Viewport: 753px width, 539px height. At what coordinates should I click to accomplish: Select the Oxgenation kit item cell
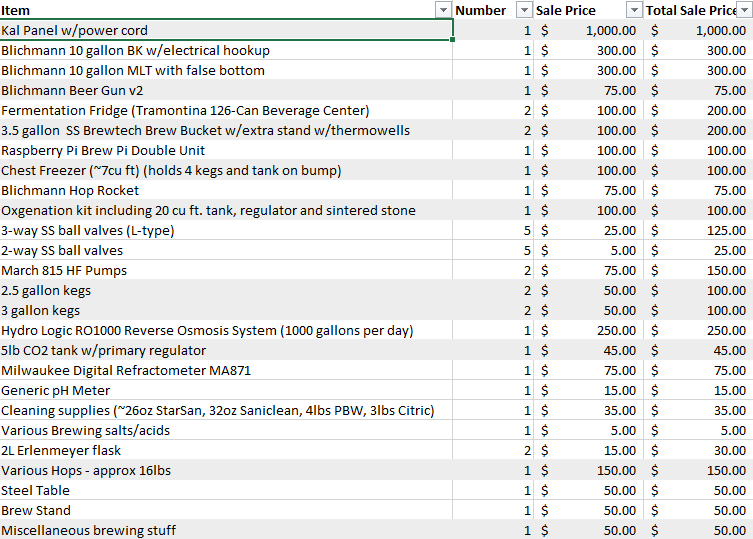click(226, 210)
